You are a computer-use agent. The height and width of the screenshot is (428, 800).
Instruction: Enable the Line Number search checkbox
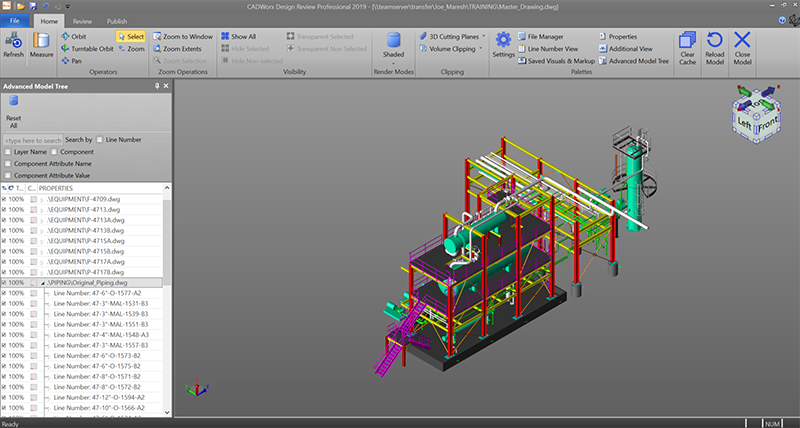[x=100, y=140]
